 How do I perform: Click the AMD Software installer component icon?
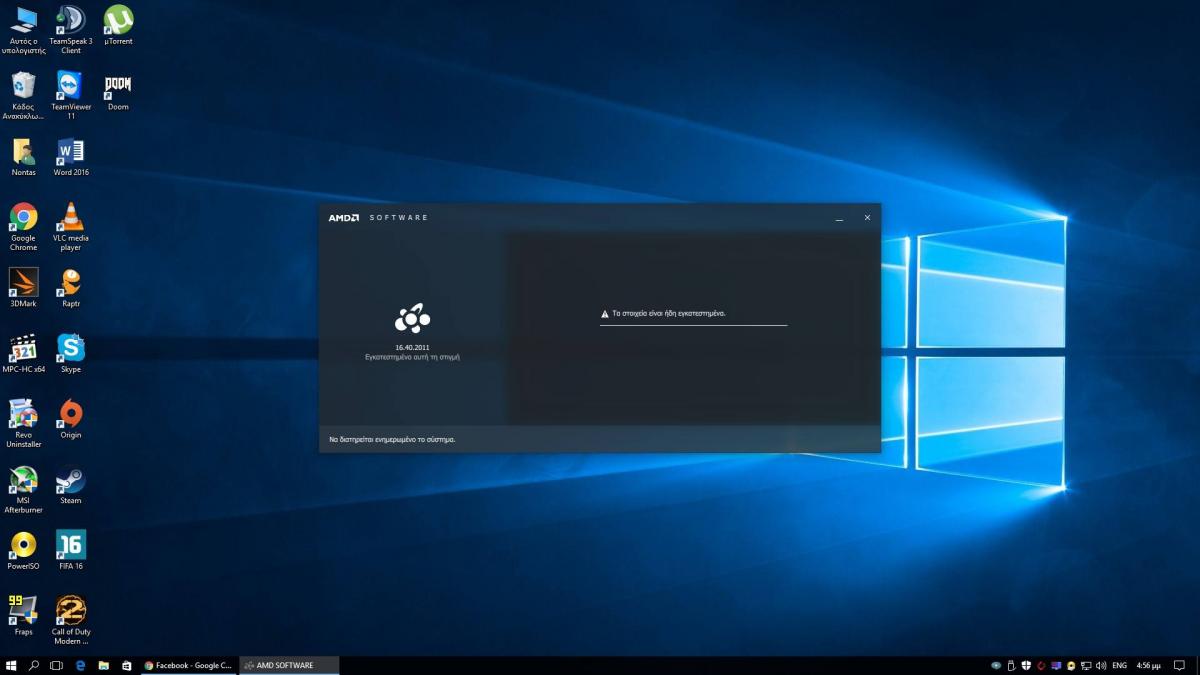412,319
